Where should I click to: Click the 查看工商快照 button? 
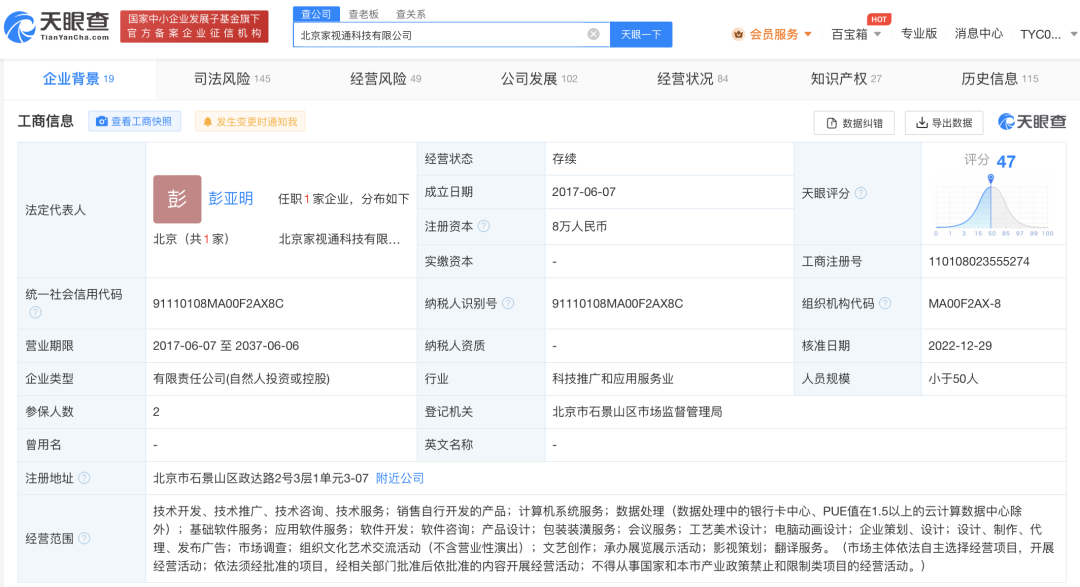point(134,121)
